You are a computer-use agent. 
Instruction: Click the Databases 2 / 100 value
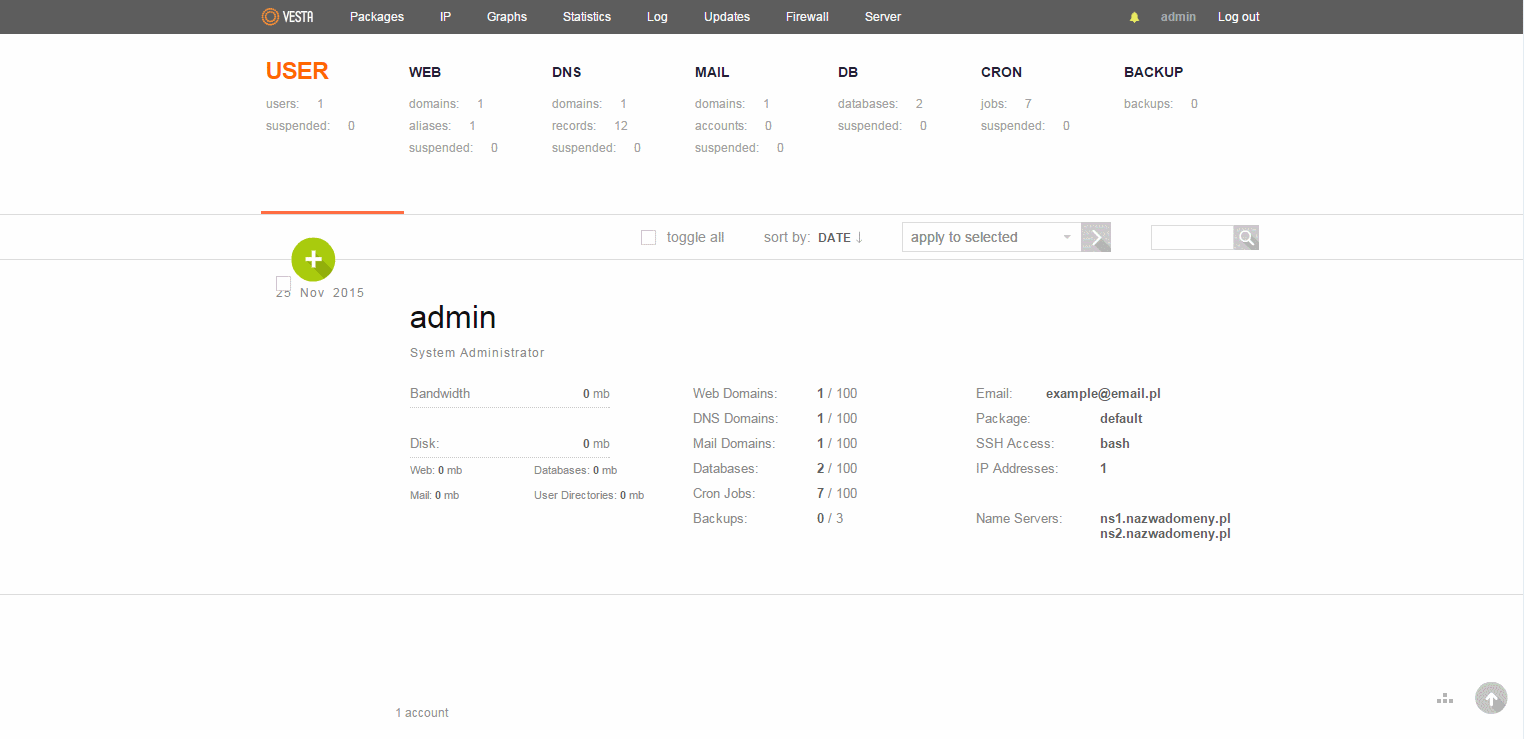pos(837,469)
